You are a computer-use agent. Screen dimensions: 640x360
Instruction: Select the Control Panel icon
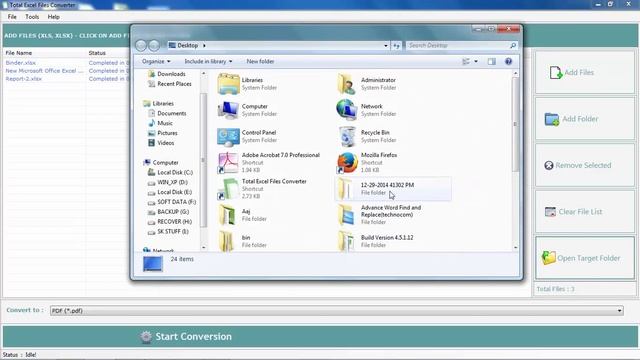pos(228,136)
